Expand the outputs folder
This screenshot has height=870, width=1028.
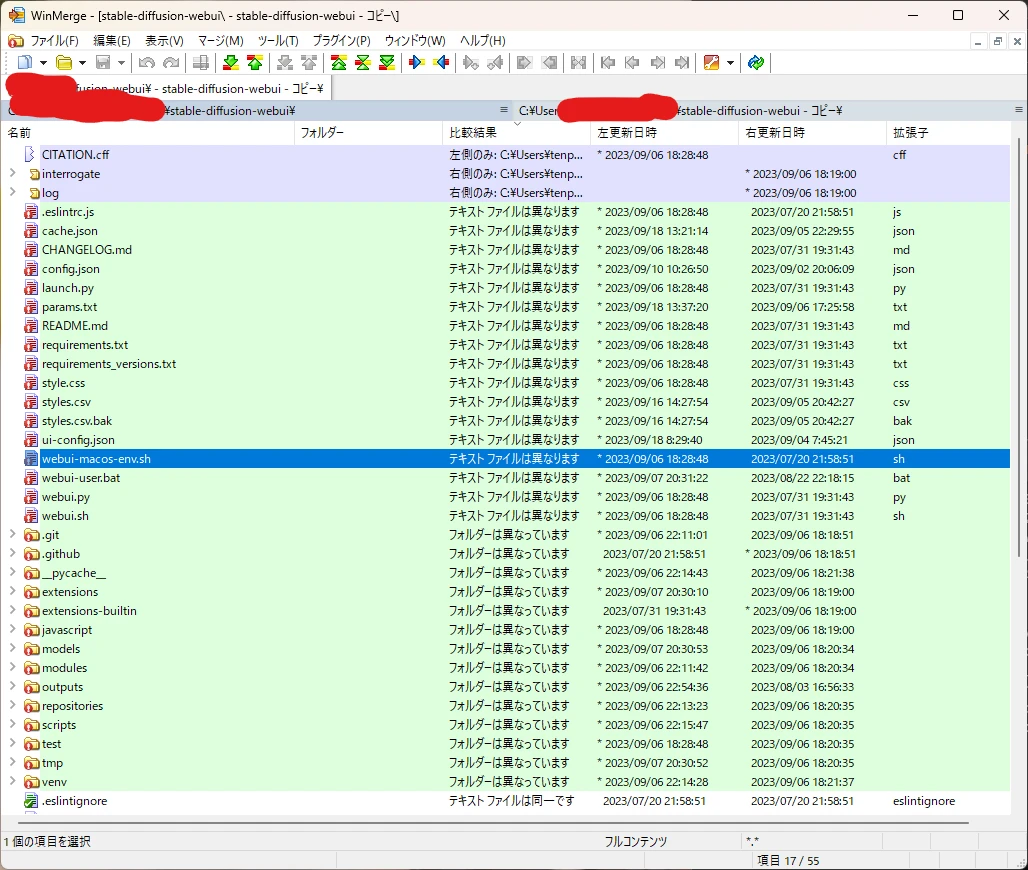point(12,686)
